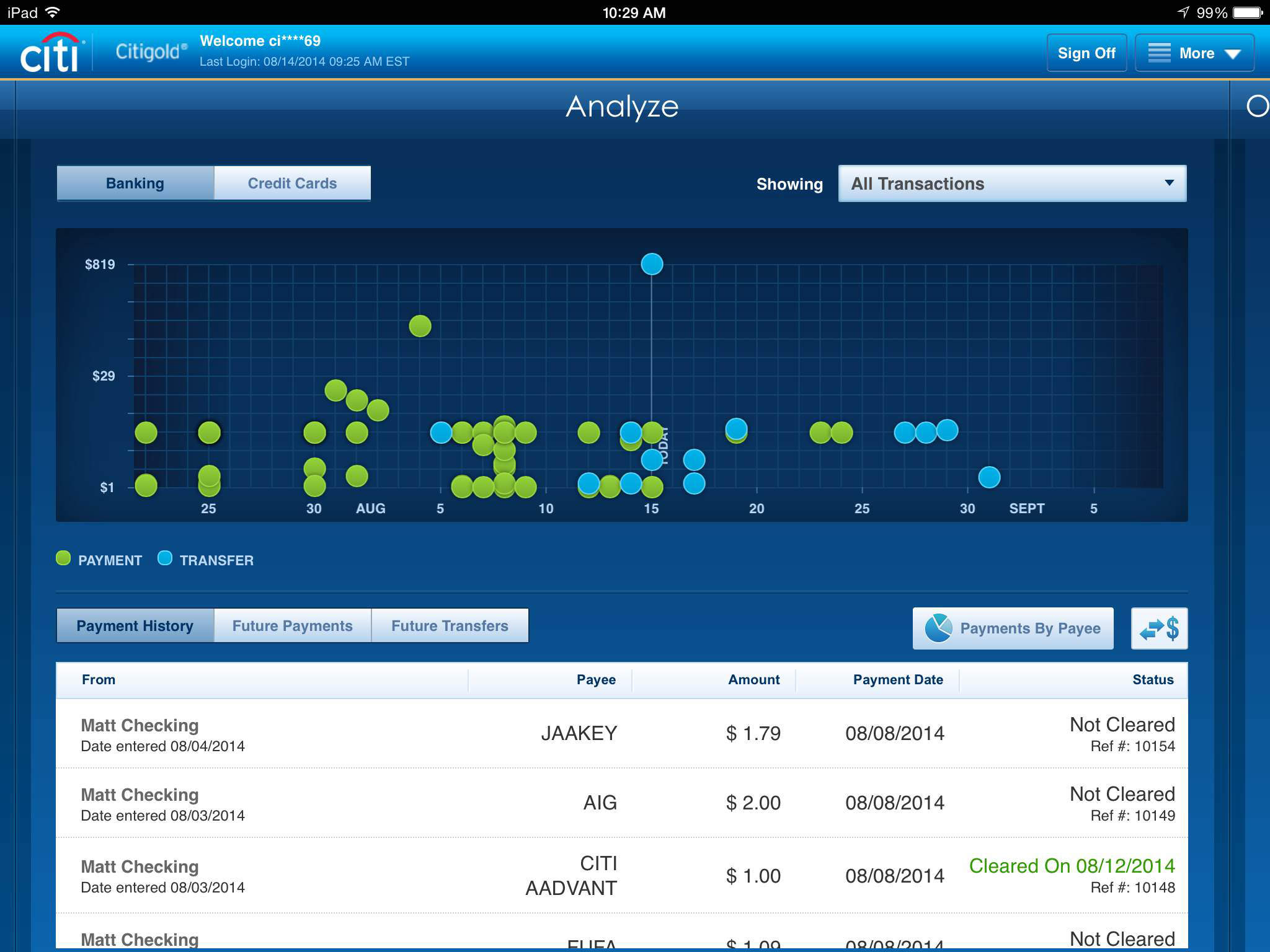Select the high green payment dot near Aug 4
This screenshot has height=952, width=1270.
point(420,326)
